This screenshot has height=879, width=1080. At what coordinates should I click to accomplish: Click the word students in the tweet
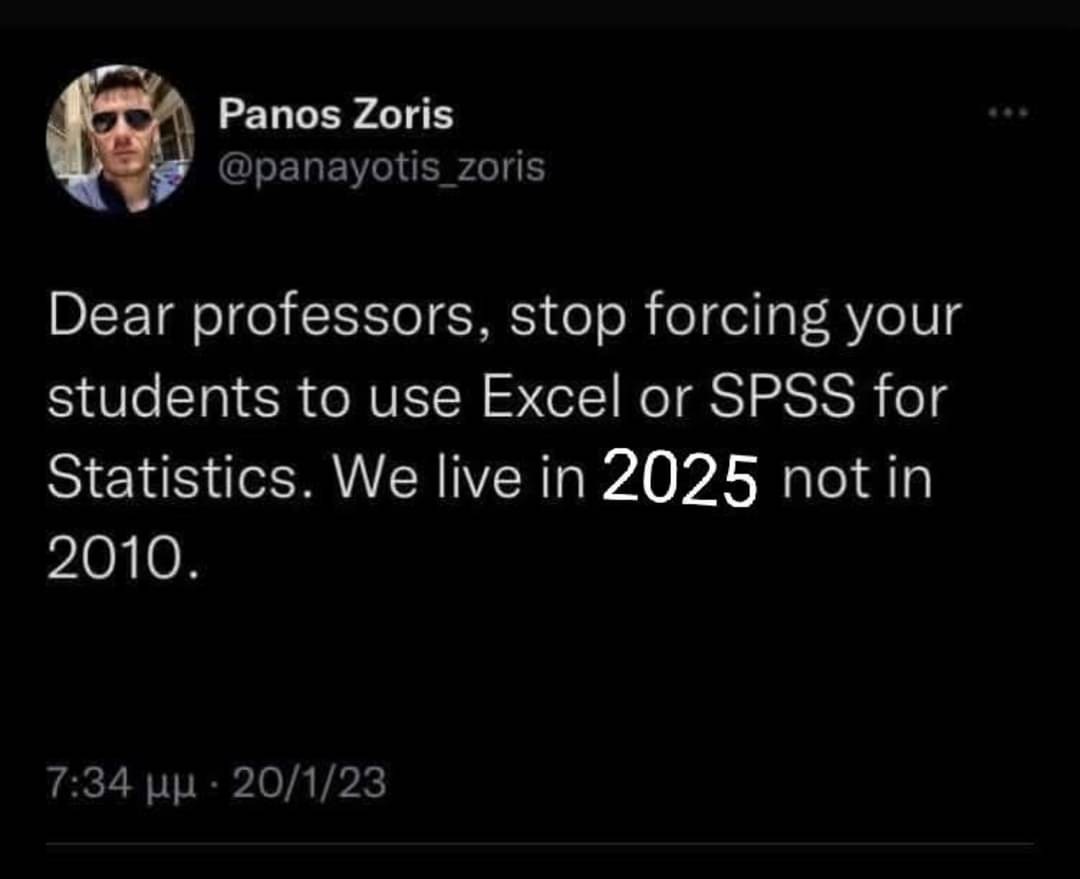click(x=164, y=399)
